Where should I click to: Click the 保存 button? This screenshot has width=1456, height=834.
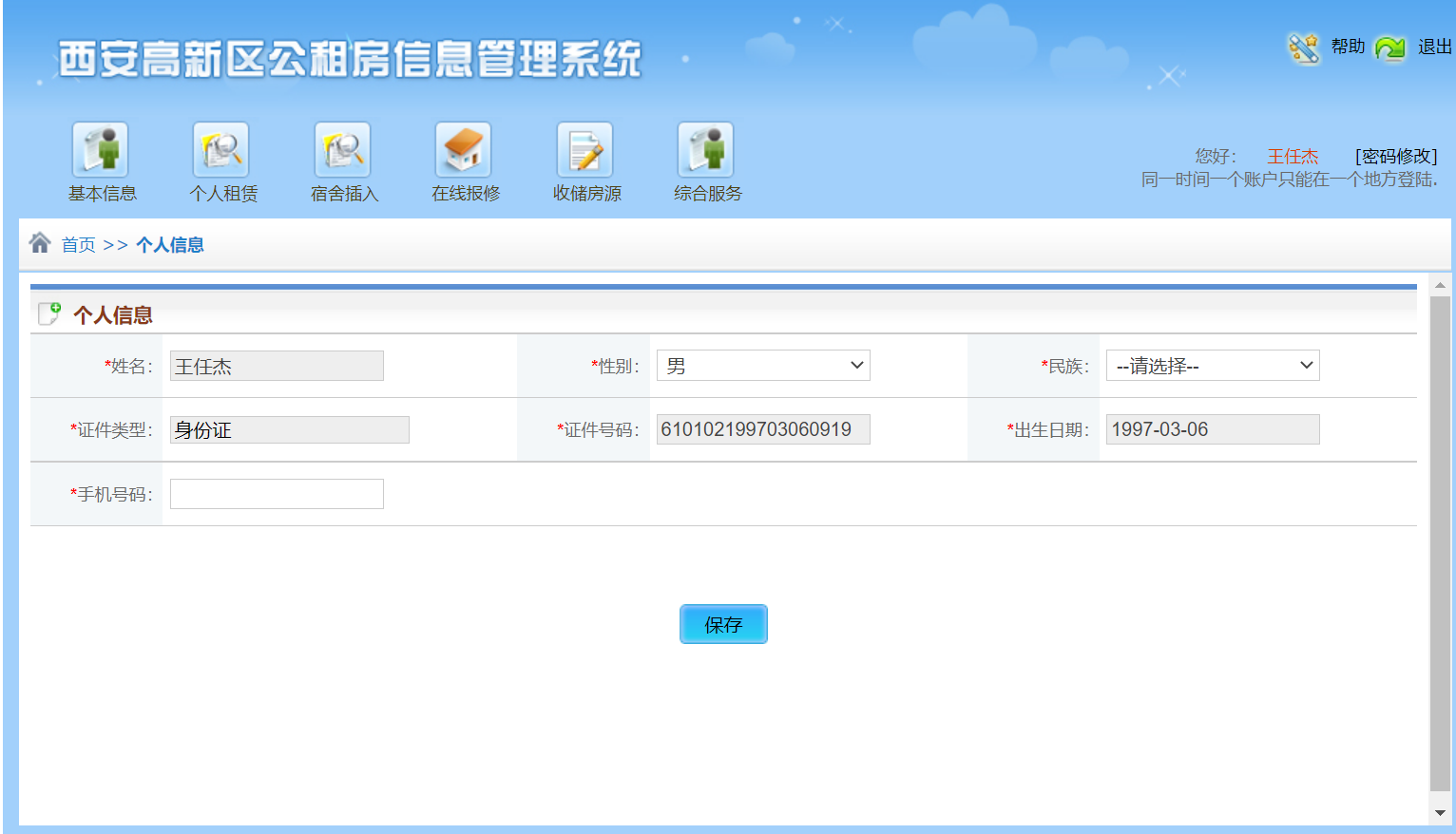(723, 624)
